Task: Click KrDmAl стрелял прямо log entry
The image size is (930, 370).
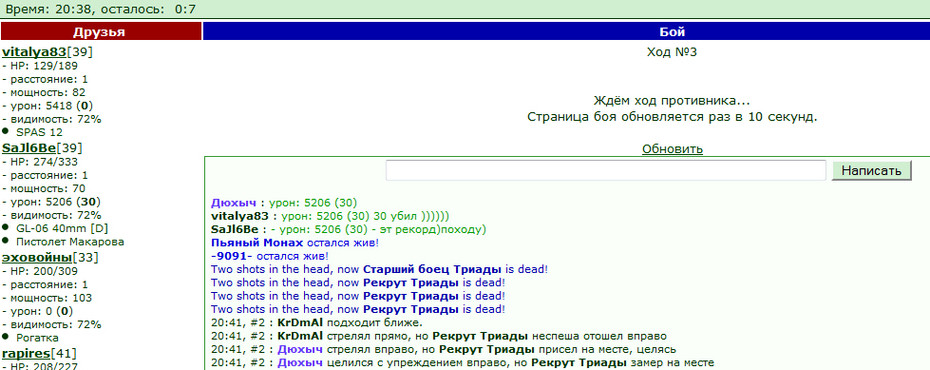Action: point(439,336)
